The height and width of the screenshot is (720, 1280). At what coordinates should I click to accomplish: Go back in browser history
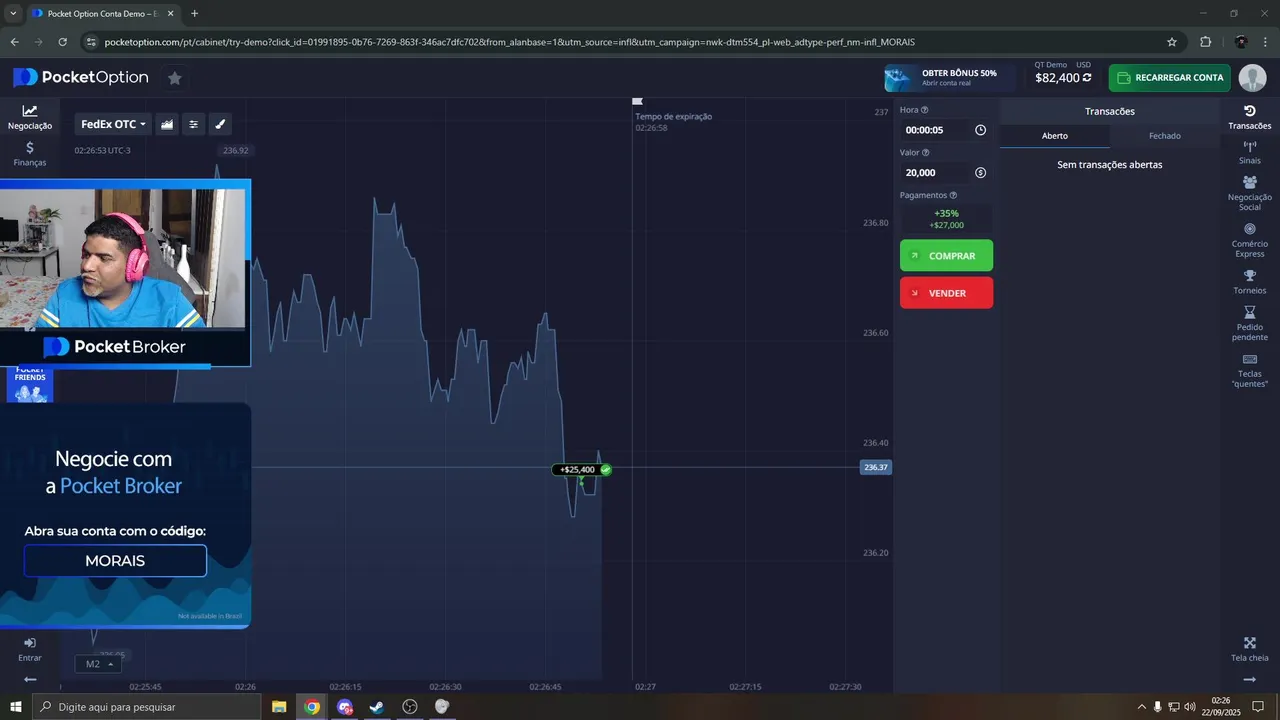tap(14, 42)
